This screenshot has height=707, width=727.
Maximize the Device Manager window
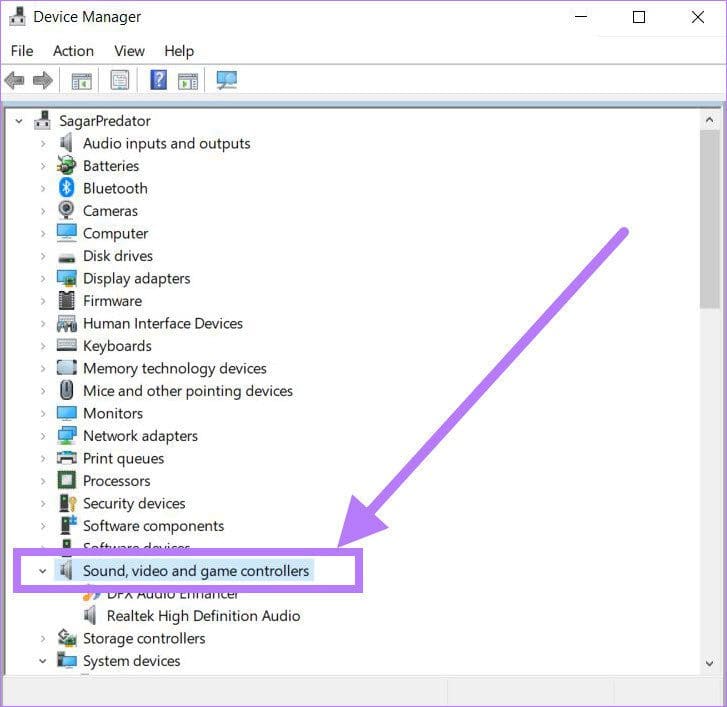tap(639, 17)
